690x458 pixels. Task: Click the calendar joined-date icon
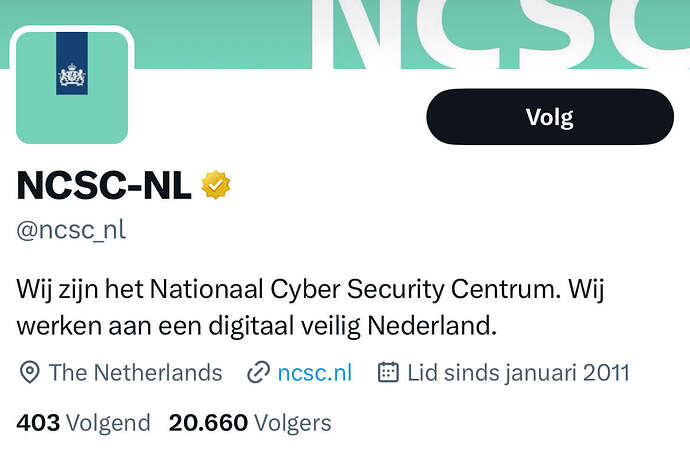coord(388,372)
